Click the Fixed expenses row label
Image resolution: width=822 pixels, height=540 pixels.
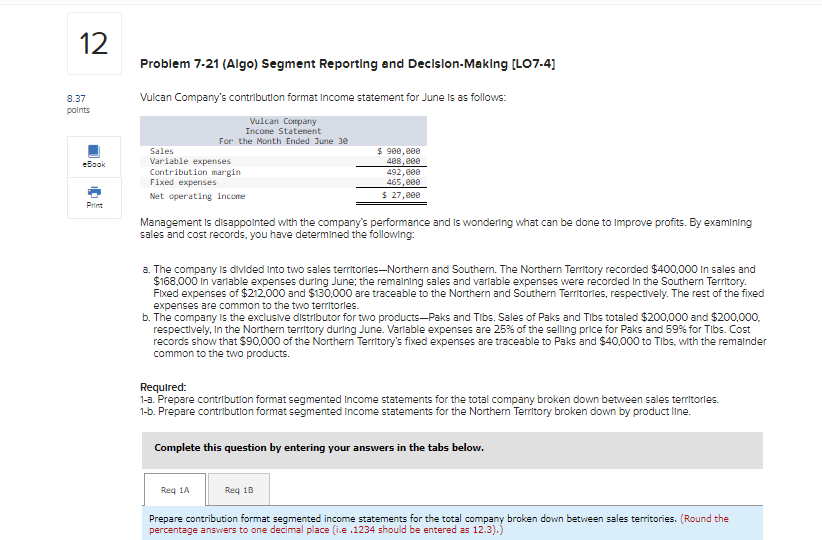click(183, 182)
